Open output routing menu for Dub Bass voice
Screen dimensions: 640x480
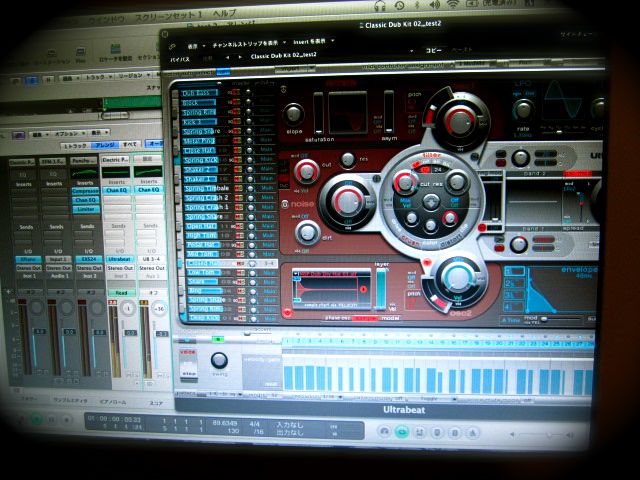coord(266,93)
